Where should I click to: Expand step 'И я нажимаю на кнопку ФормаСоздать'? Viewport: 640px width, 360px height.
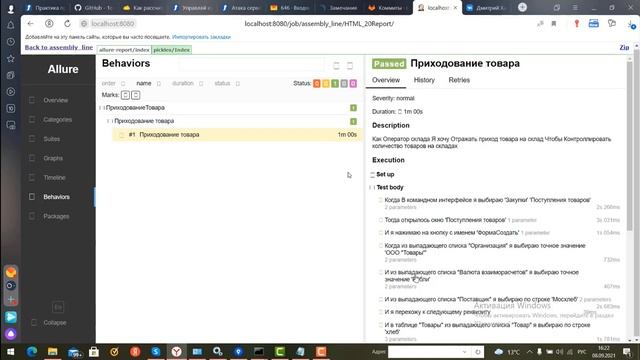point(452,233)
